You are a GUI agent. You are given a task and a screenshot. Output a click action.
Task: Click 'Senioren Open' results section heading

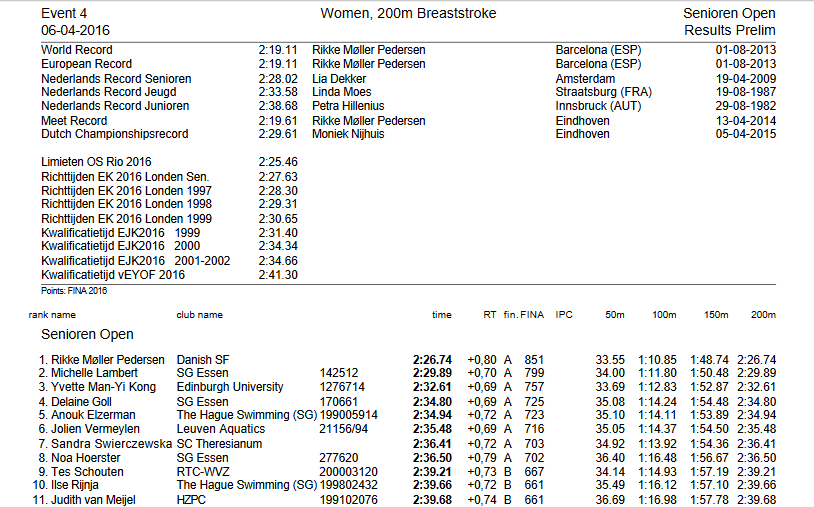click(87, 334)
